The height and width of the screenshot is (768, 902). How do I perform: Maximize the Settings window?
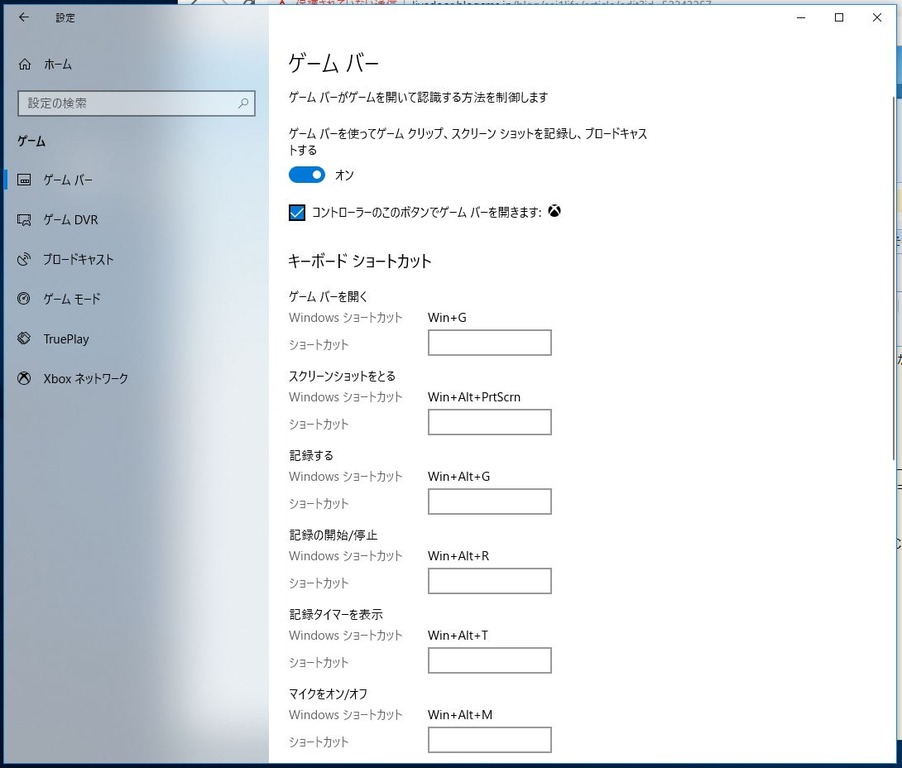point(839,17)
